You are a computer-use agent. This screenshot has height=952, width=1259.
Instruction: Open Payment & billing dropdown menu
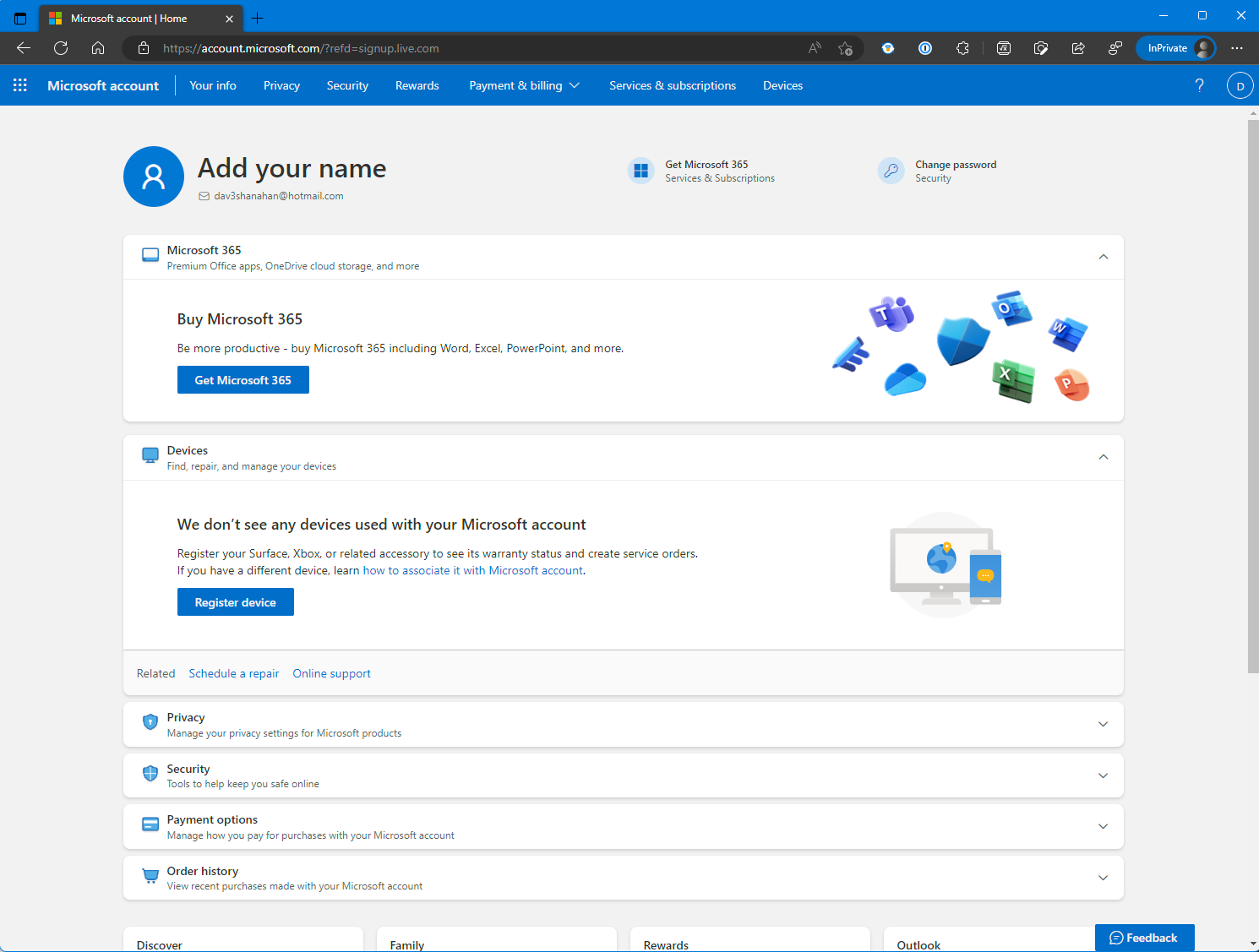point(524,85)
